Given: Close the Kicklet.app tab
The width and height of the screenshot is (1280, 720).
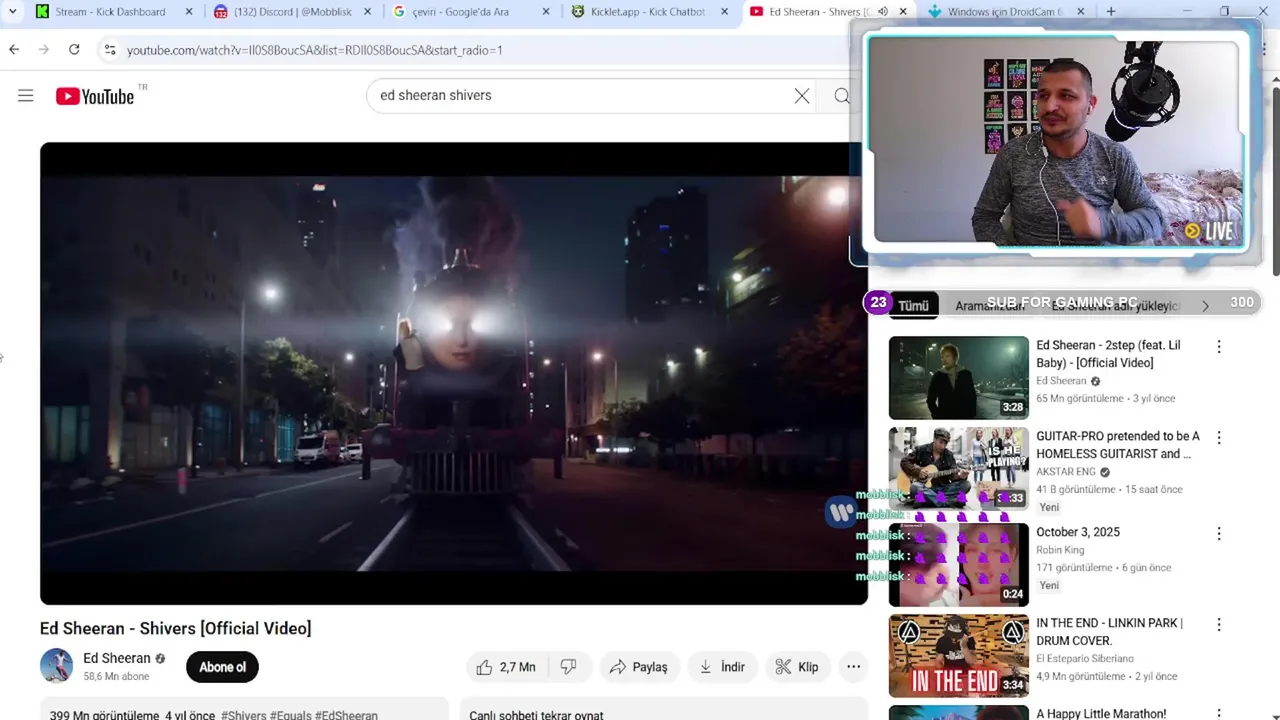Looking at the screenshot, I should pos(725,12).
